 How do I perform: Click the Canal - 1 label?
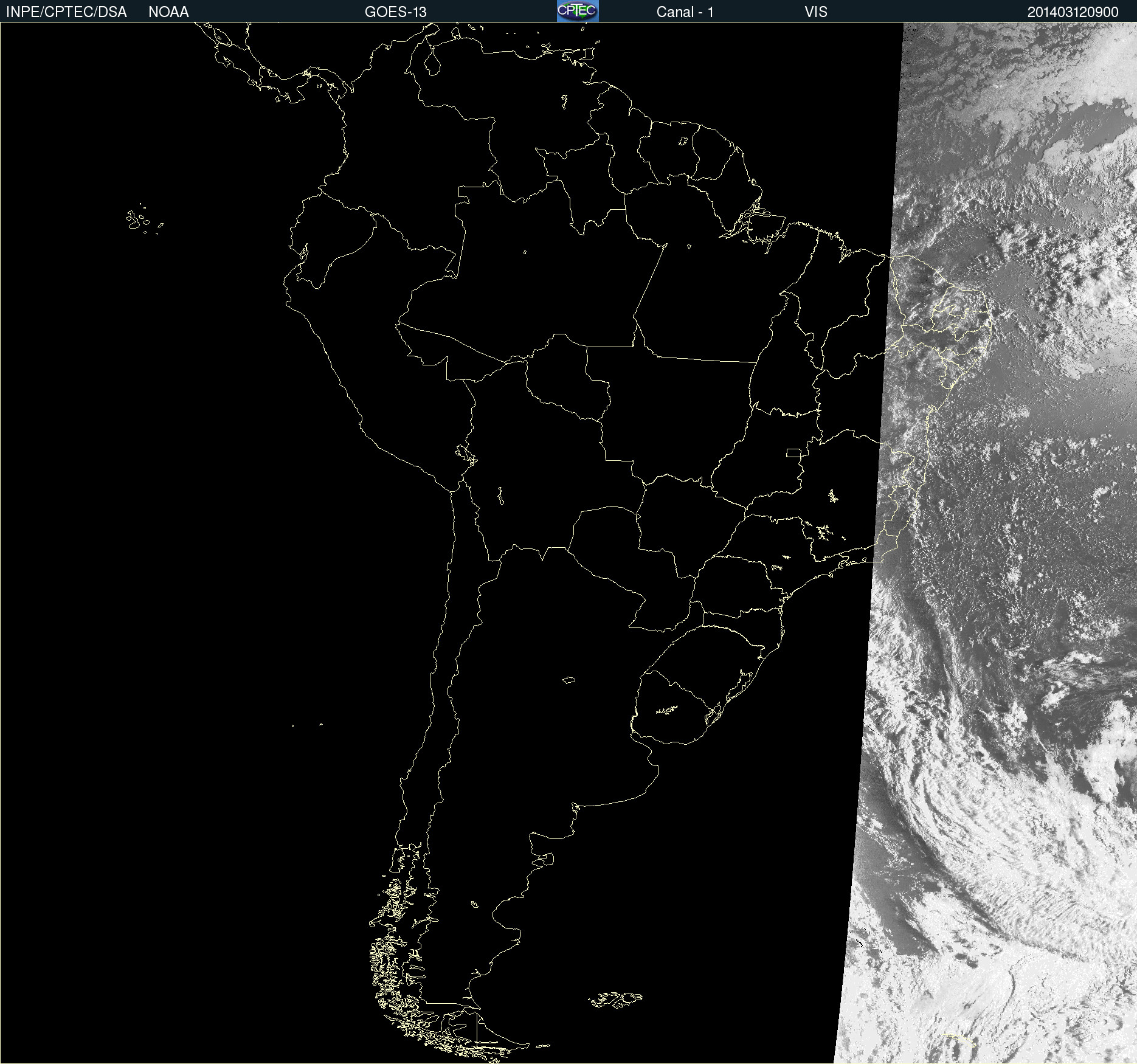(x=685, y=12)
